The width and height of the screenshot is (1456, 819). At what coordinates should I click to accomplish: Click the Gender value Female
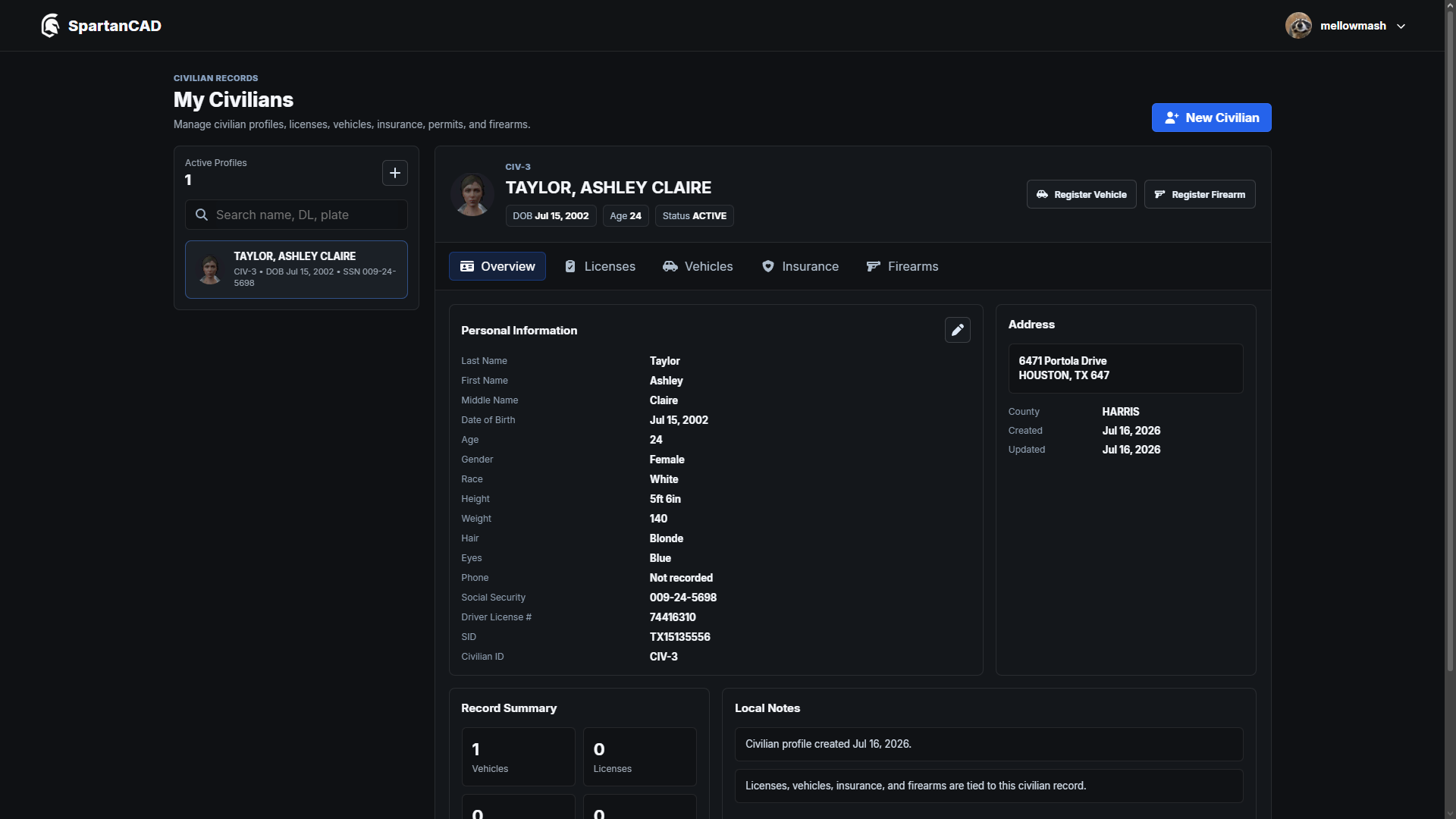pos(667,460)
